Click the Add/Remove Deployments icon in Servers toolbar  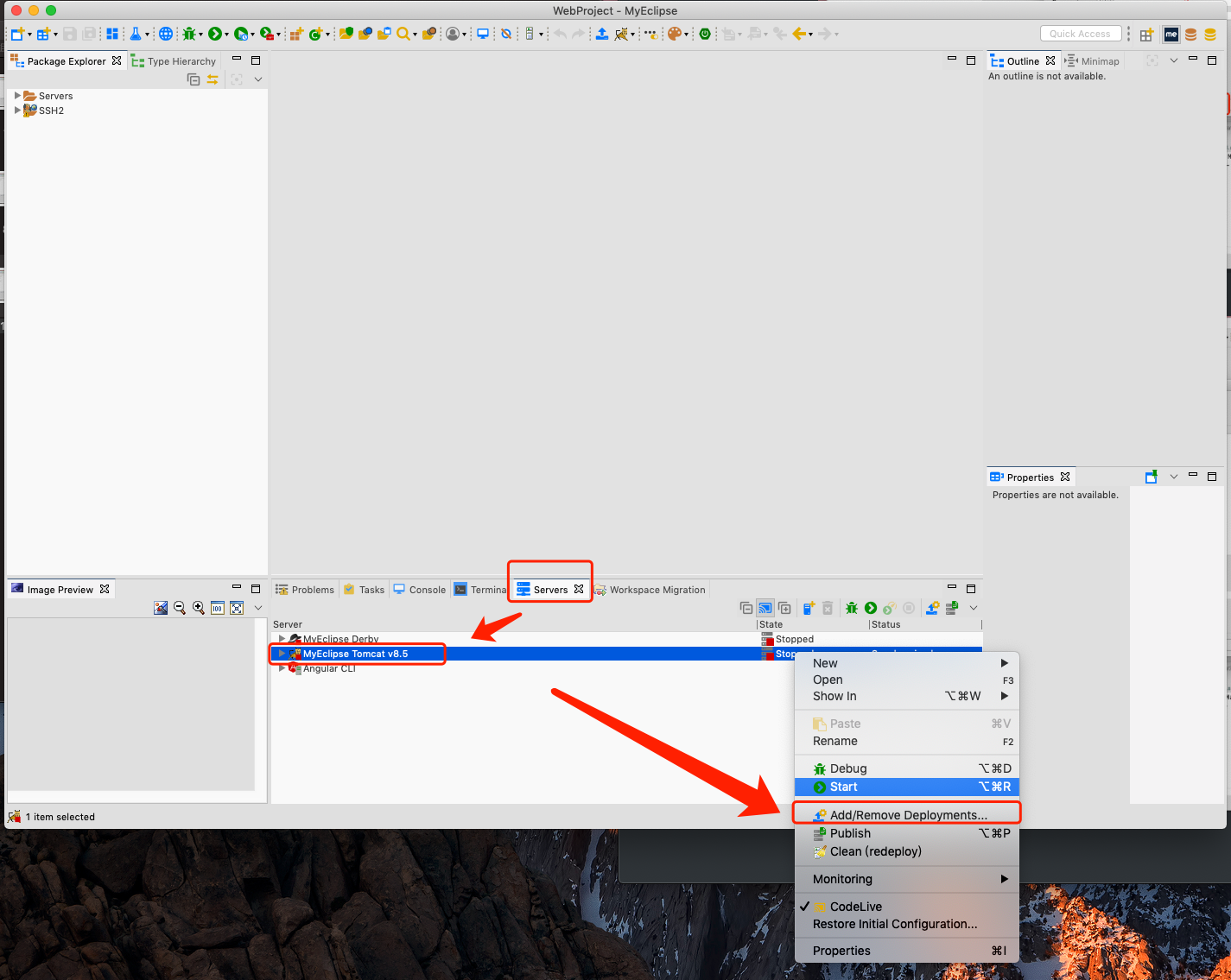pyautogui.click(x=932, y=608)
